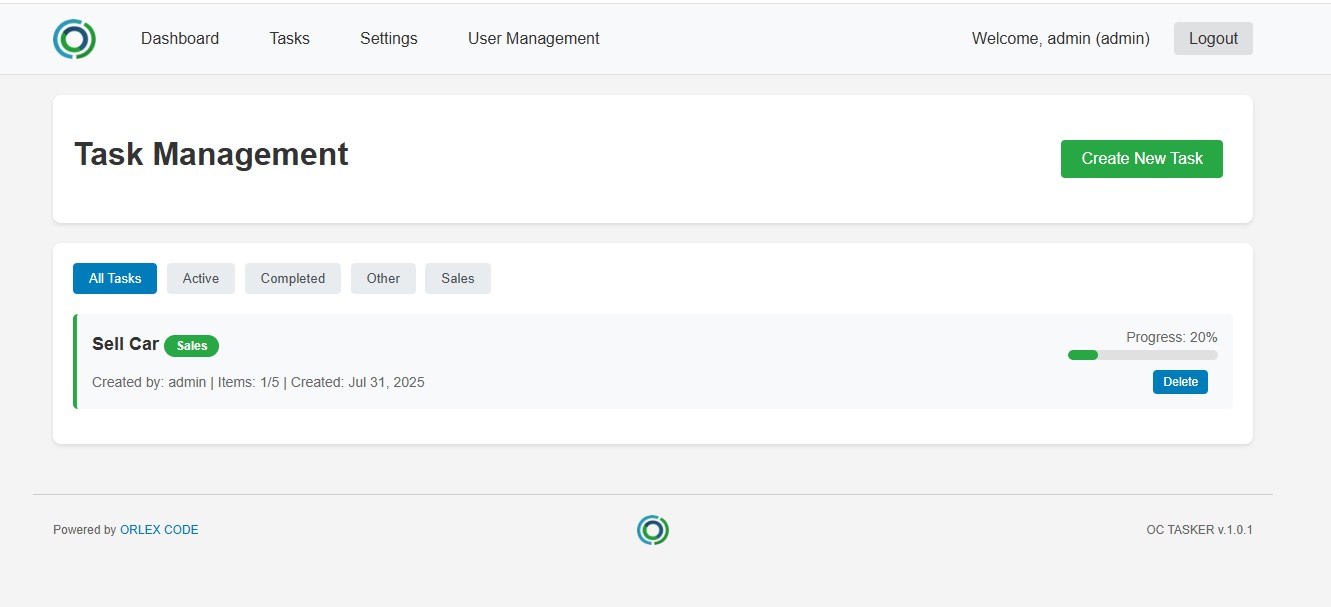This screenshot has height=607, width=1331.
Task: Click the OC Tasker logo in the header
Action: coord(74,39)
